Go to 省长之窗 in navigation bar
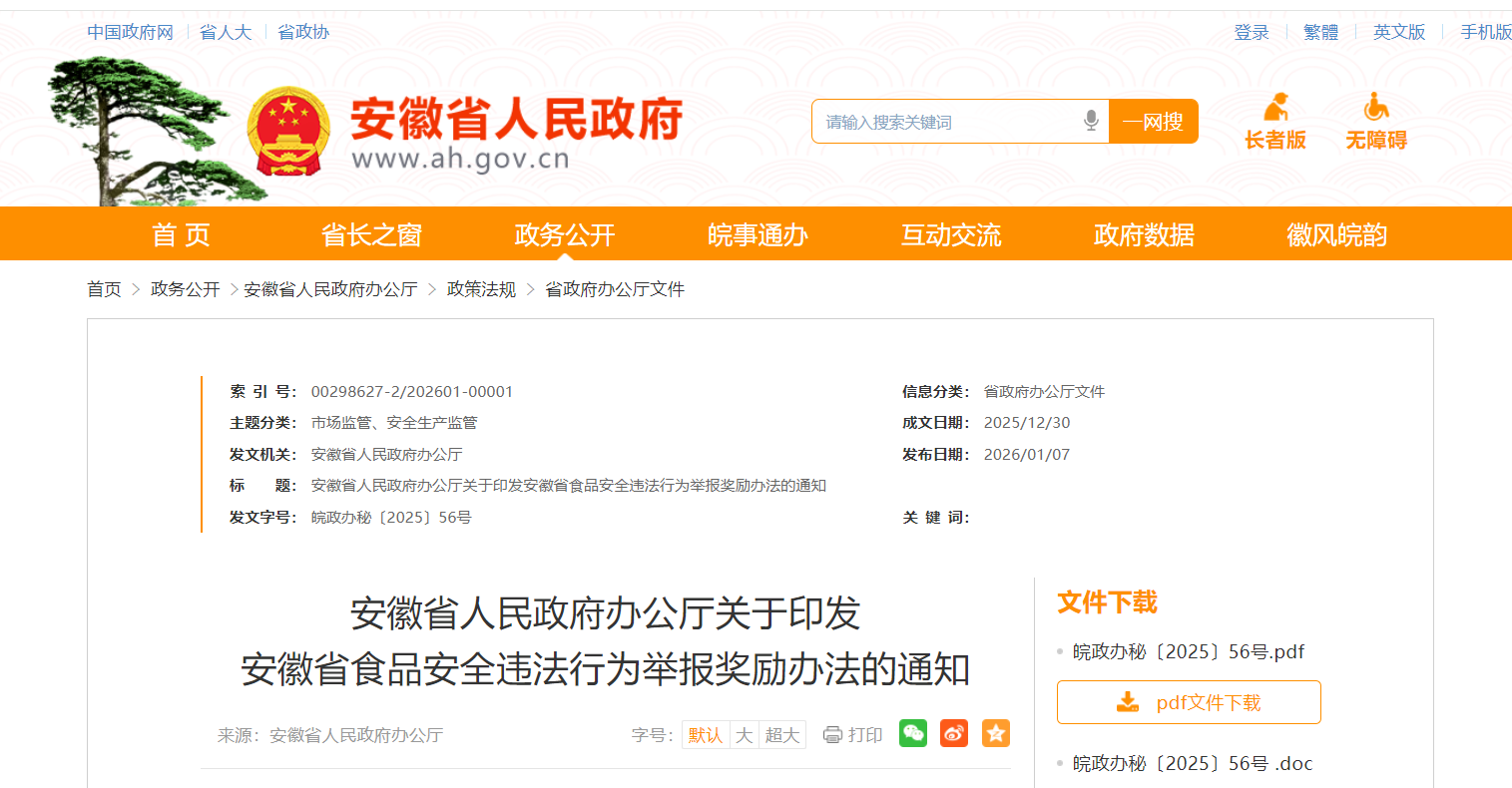The width and height of the screenshot is (1512, 788). tap(371, 234)
